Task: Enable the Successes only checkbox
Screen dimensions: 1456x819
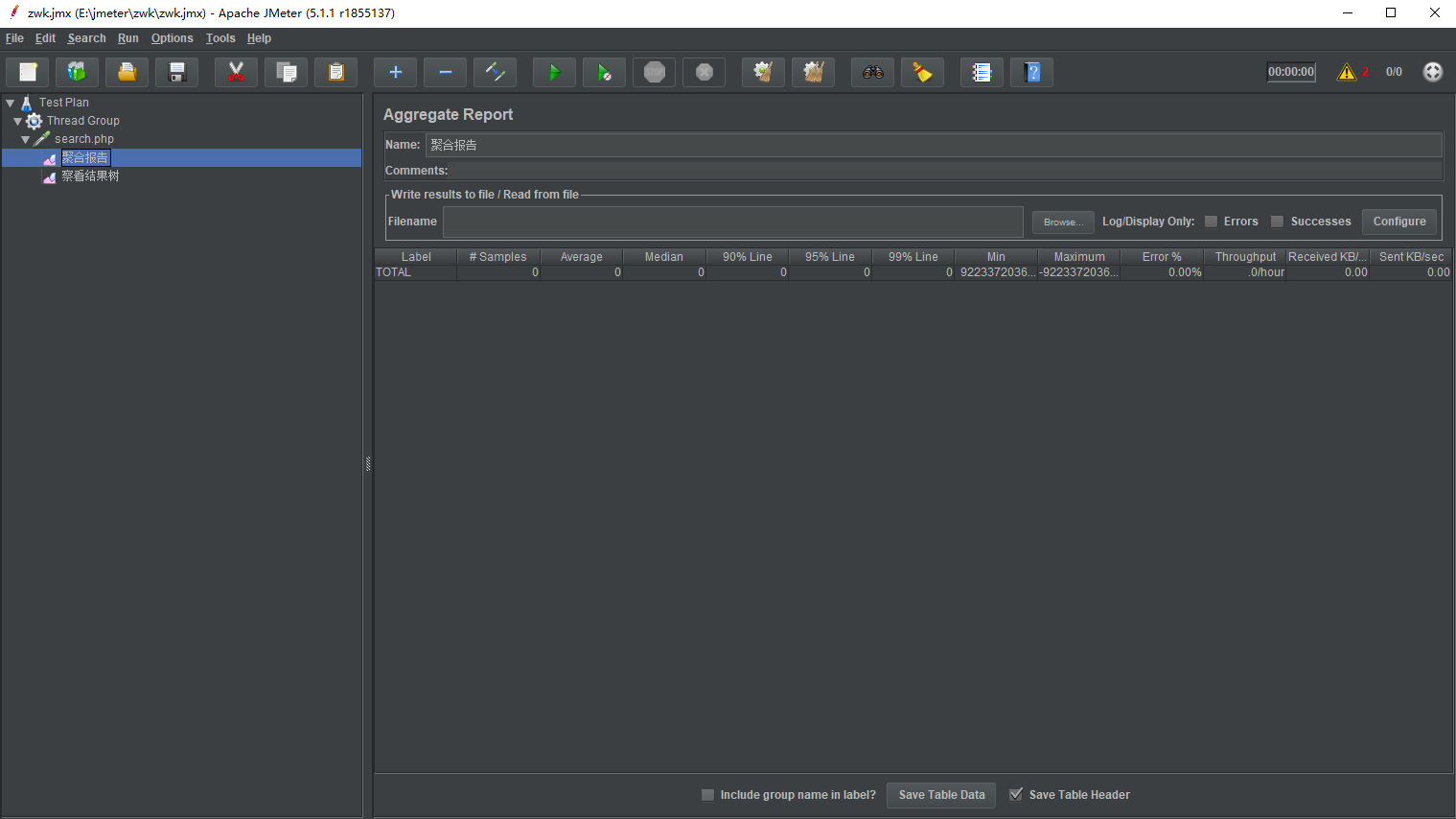Action: [x=1278, y=222]
